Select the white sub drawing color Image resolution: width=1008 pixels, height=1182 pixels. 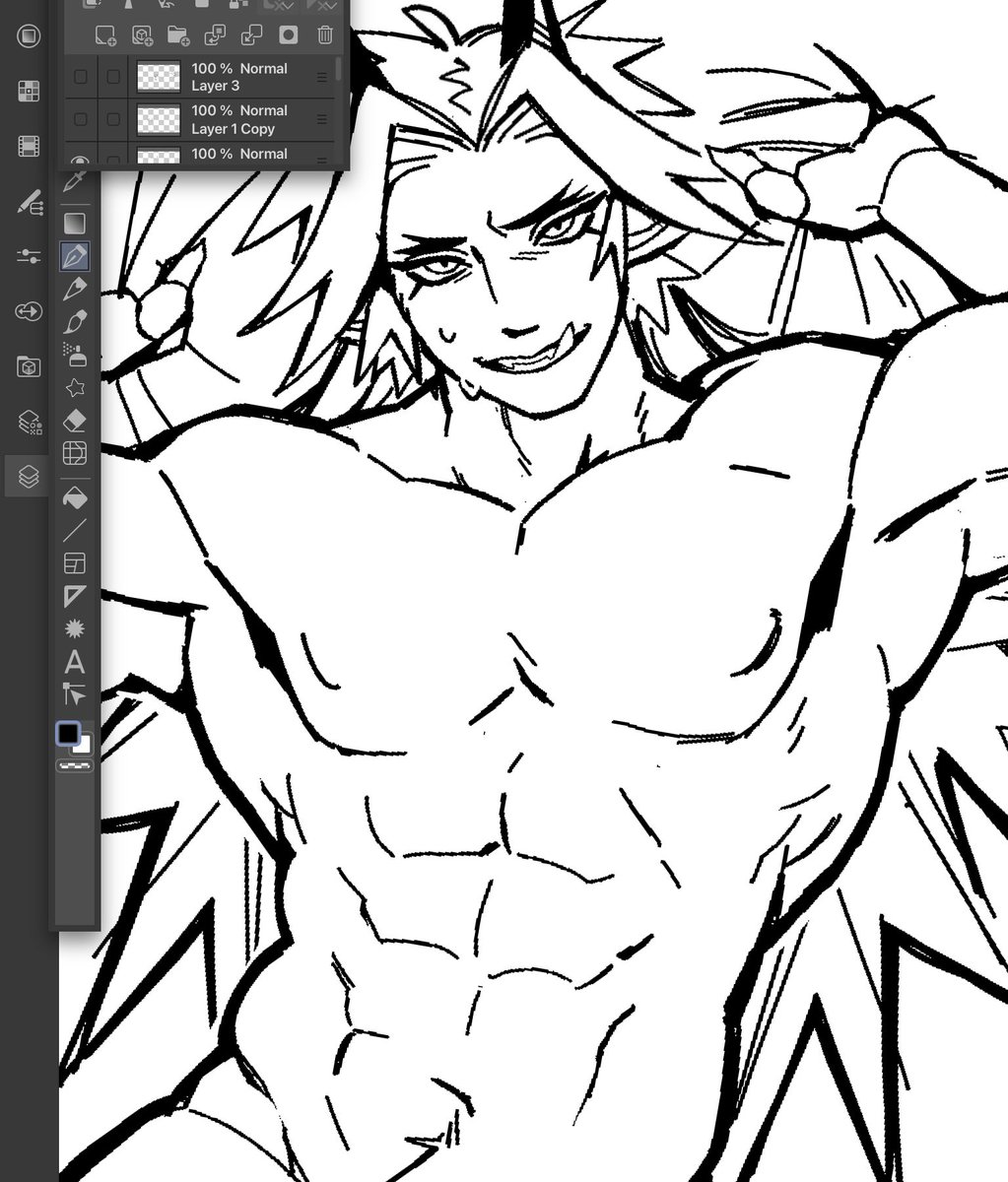click(x=84, y=746)
